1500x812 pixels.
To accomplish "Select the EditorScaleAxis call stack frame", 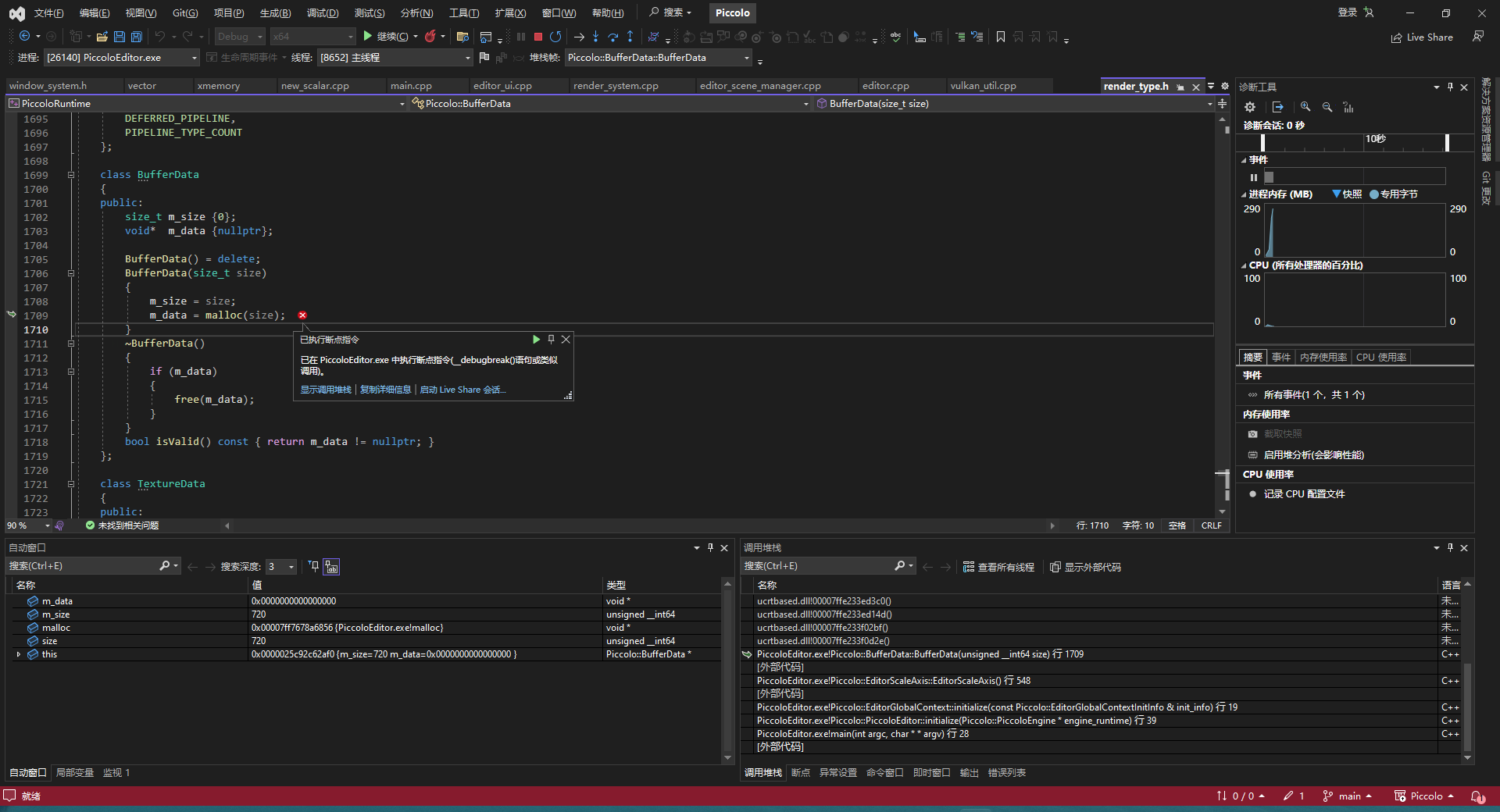I will (893, 681).
